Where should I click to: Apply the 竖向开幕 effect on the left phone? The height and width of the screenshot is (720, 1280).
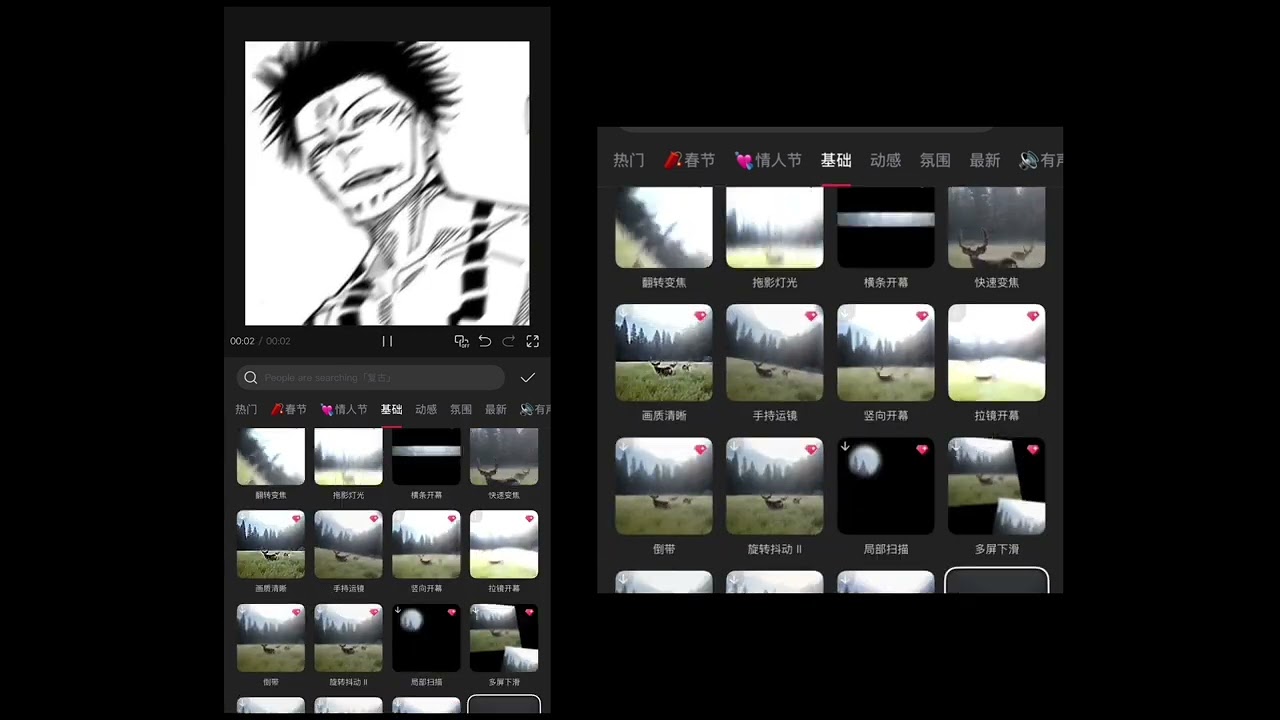click(426, 545)
